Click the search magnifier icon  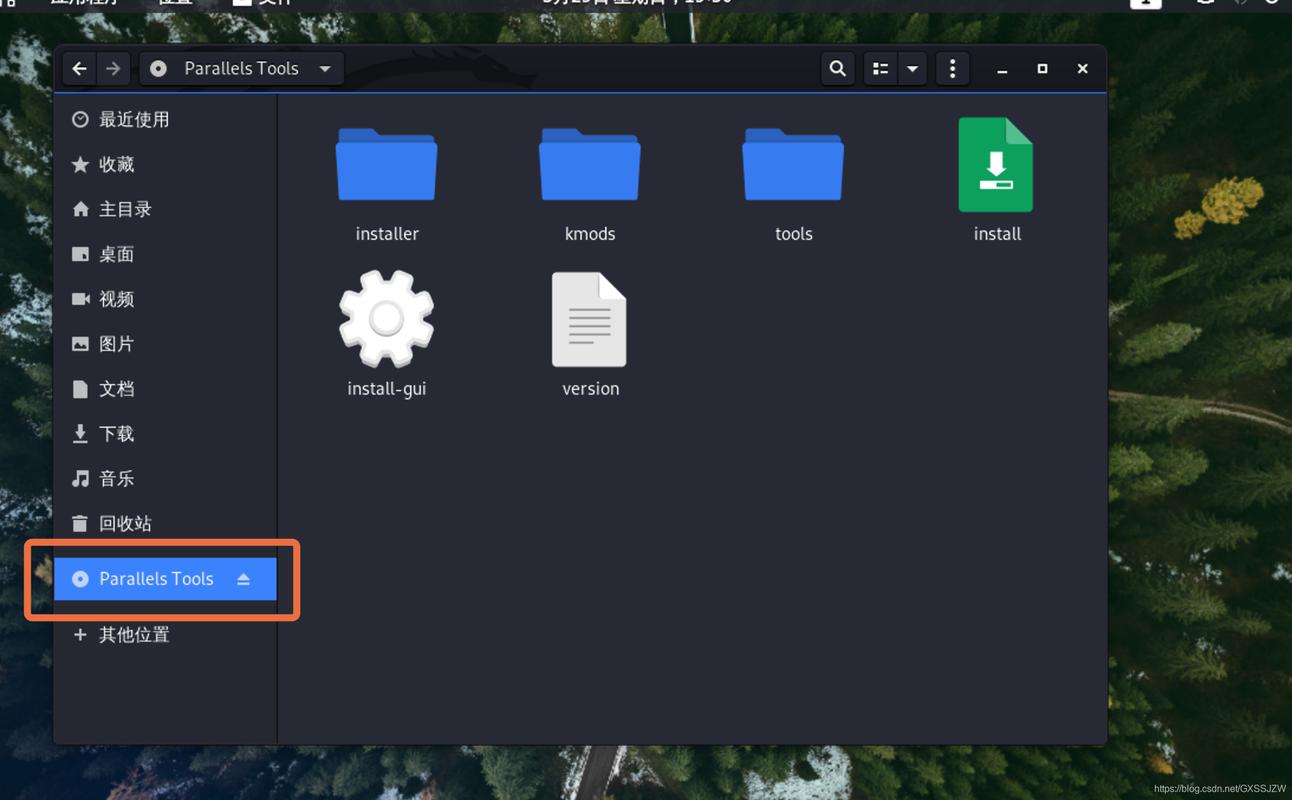point(838,68)
